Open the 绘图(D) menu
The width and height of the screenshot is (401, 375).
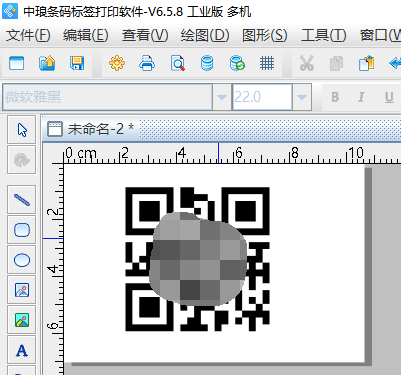(x=205, y=35)
